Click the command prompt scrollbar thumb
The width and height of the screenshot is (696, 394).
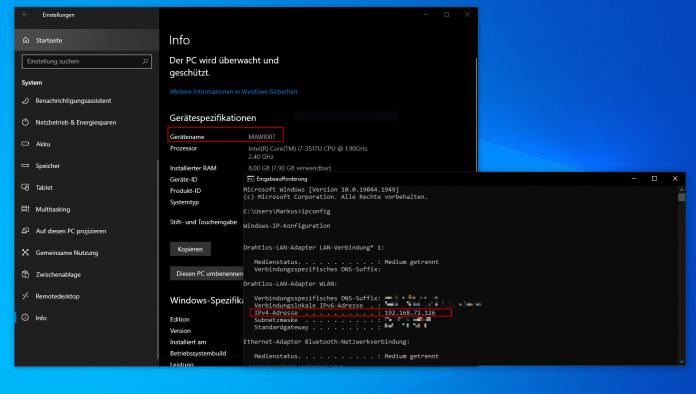pos(681,197)
